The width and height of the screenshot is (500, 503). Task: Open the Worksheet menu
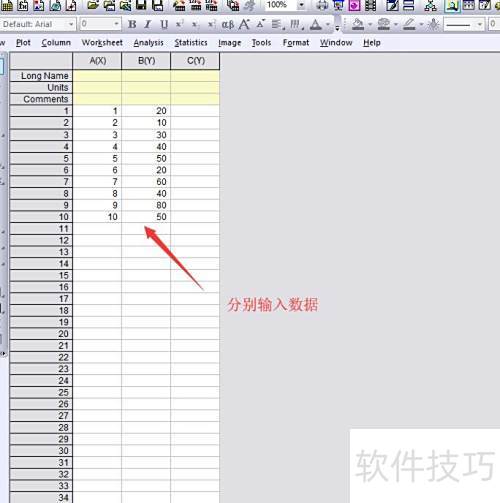tap(102, 43)
